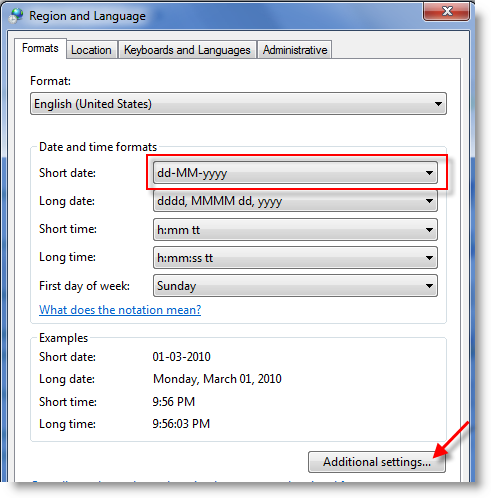Switch to the Location tab
The height and width of the screenshot is (498, 491).
point(91,50)
